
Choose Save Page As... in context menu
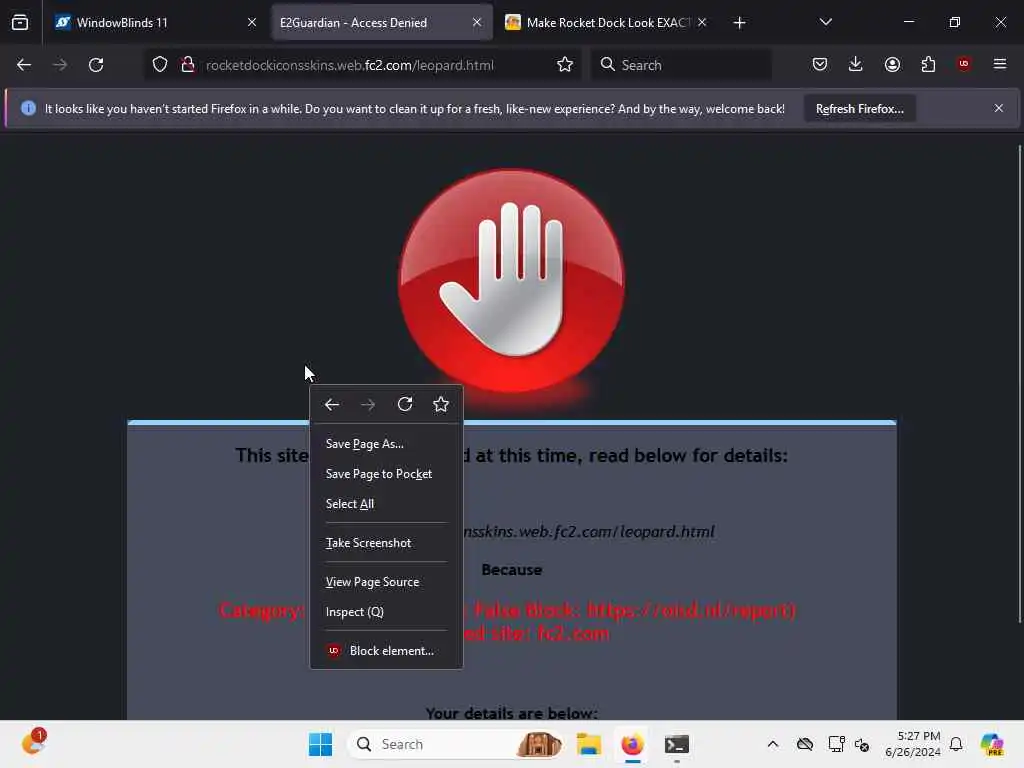386,444
